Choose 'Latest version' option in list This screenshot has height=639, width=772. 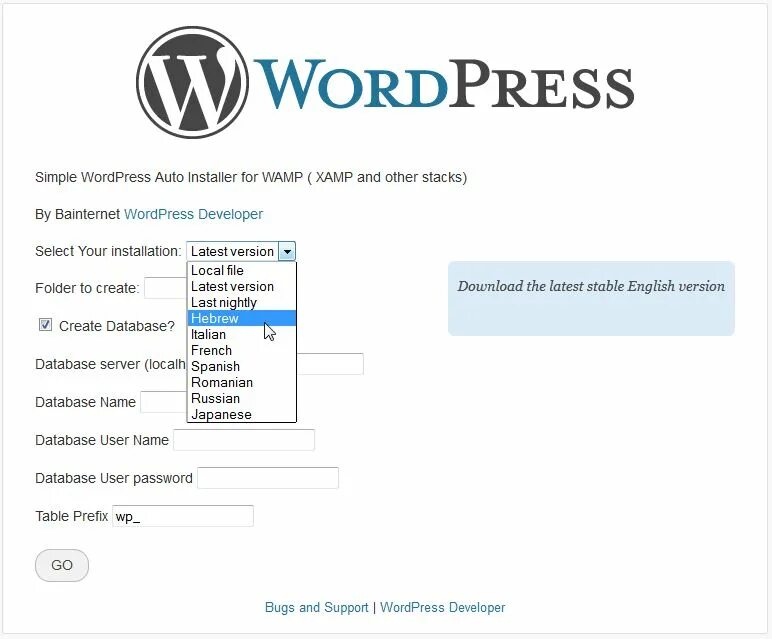pos(242,287)
